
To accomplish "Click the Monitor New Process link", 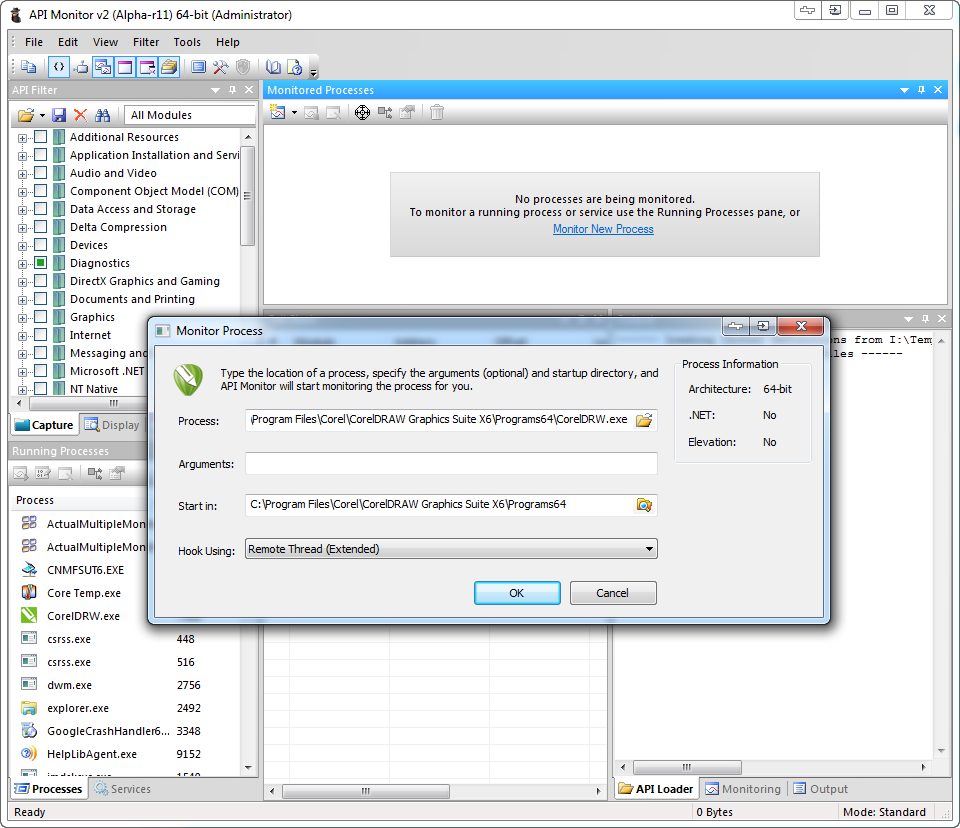I will click(x=603, y=229).
